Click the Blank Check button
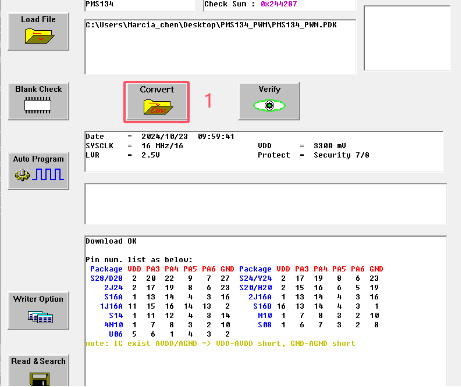The width and height of the screenshot is (461, 387). click(38, 101)
